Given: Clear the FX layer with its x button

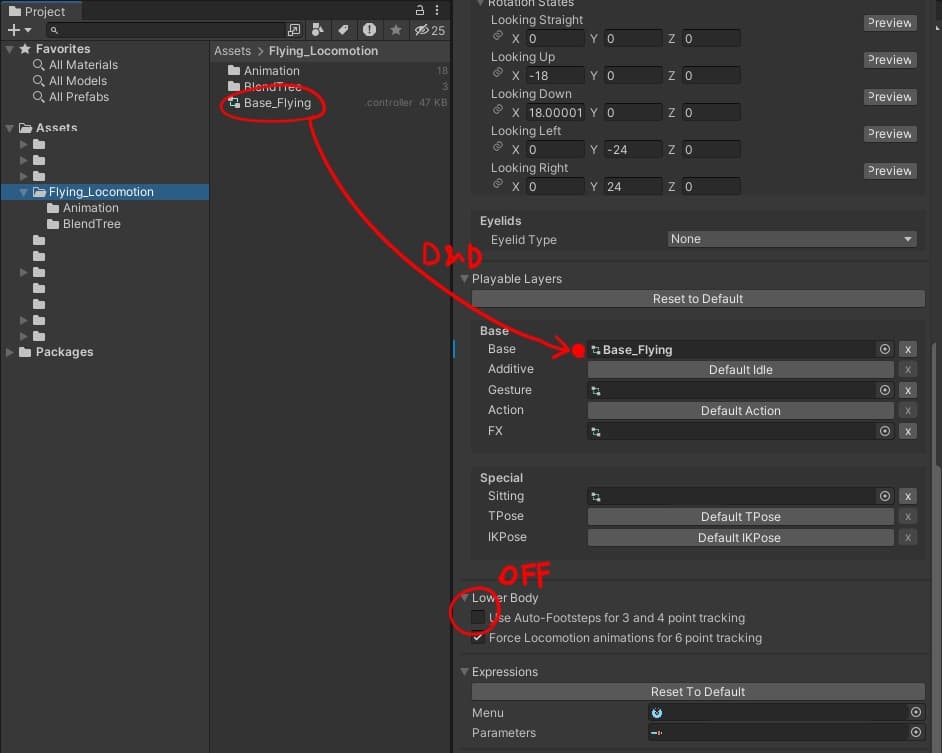Looking at the screenshot, I should click(x=907, y=431).
